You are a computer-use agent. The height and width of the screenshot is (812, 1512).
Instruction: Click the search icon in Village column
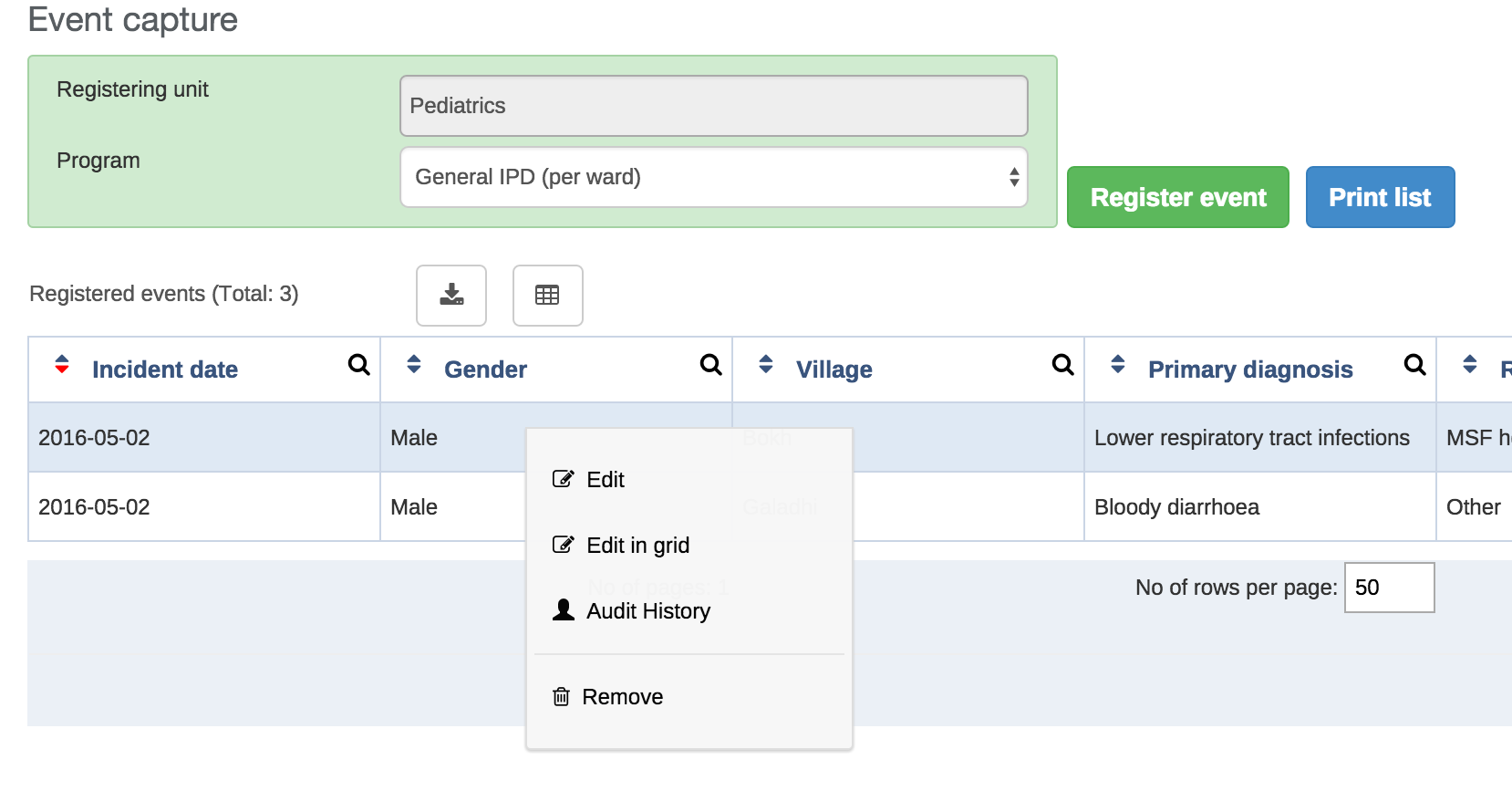click(x=1062, y=366)
